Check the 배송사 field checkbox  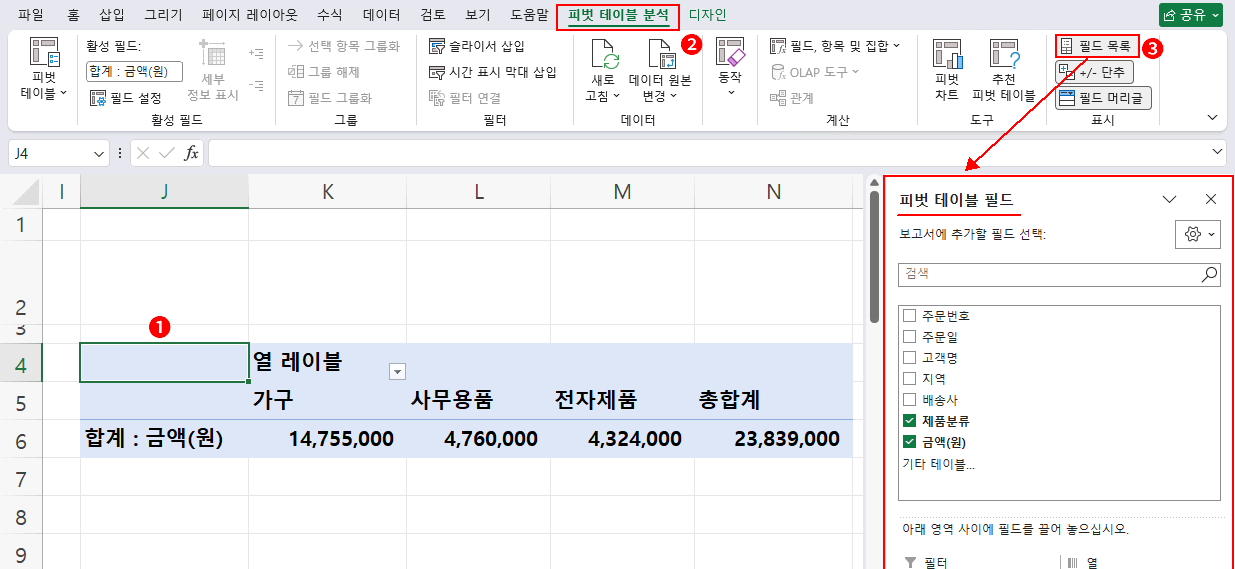pyautogui.click(x=909, y=400)
